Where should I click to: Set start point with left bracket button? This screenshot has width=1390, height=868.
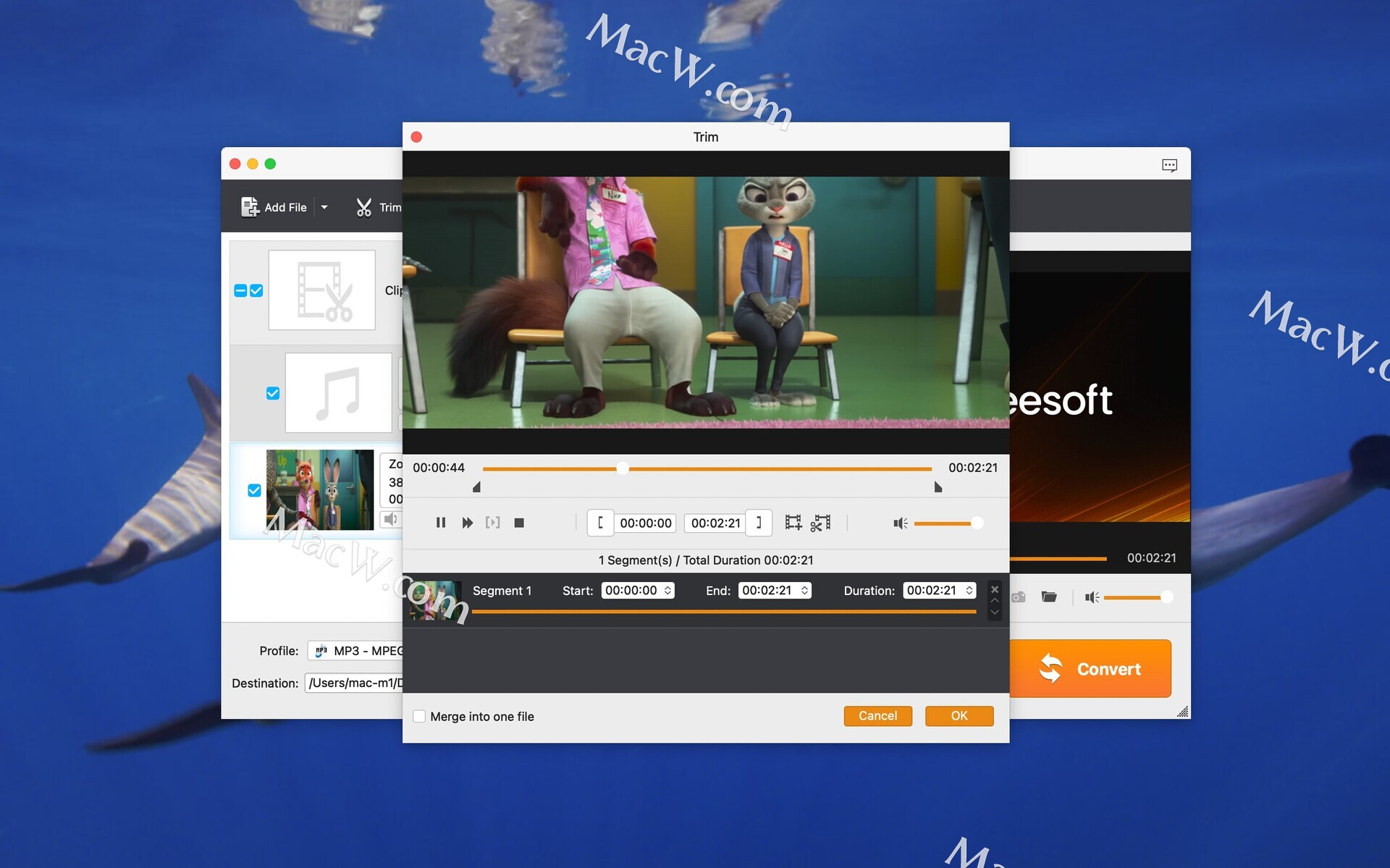600,523
